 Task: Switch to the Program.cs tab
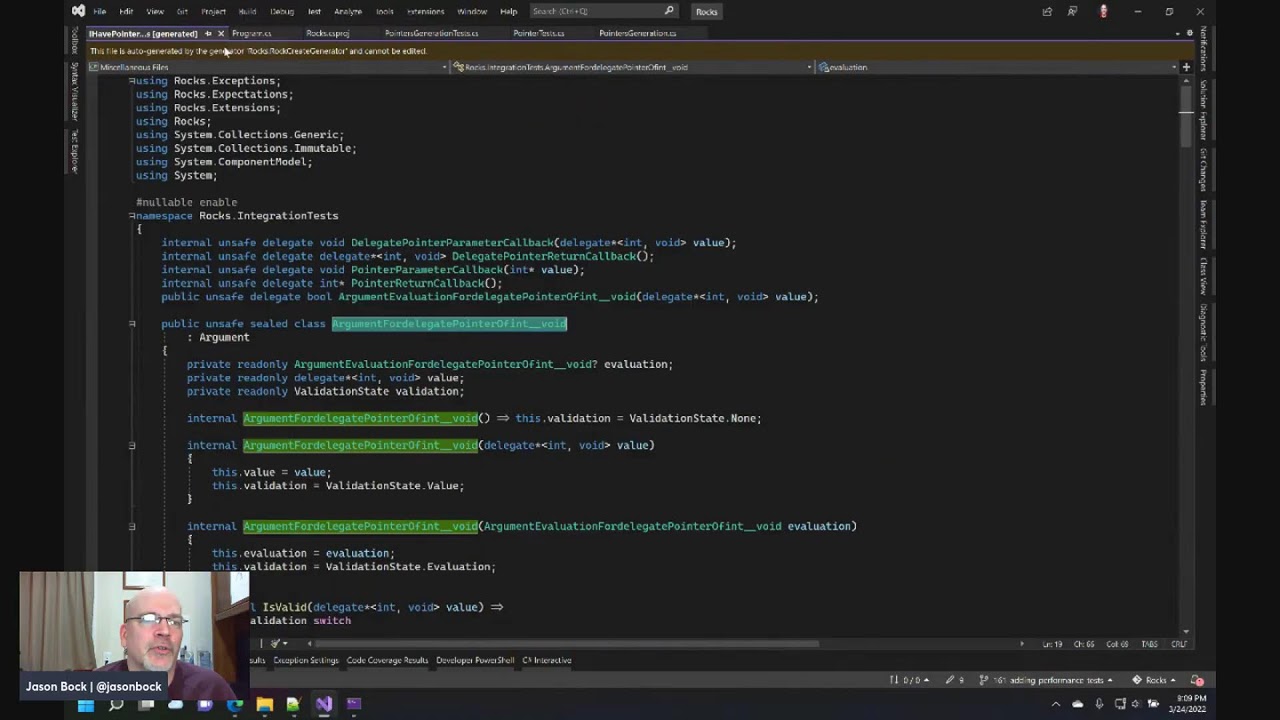(251, 33)
